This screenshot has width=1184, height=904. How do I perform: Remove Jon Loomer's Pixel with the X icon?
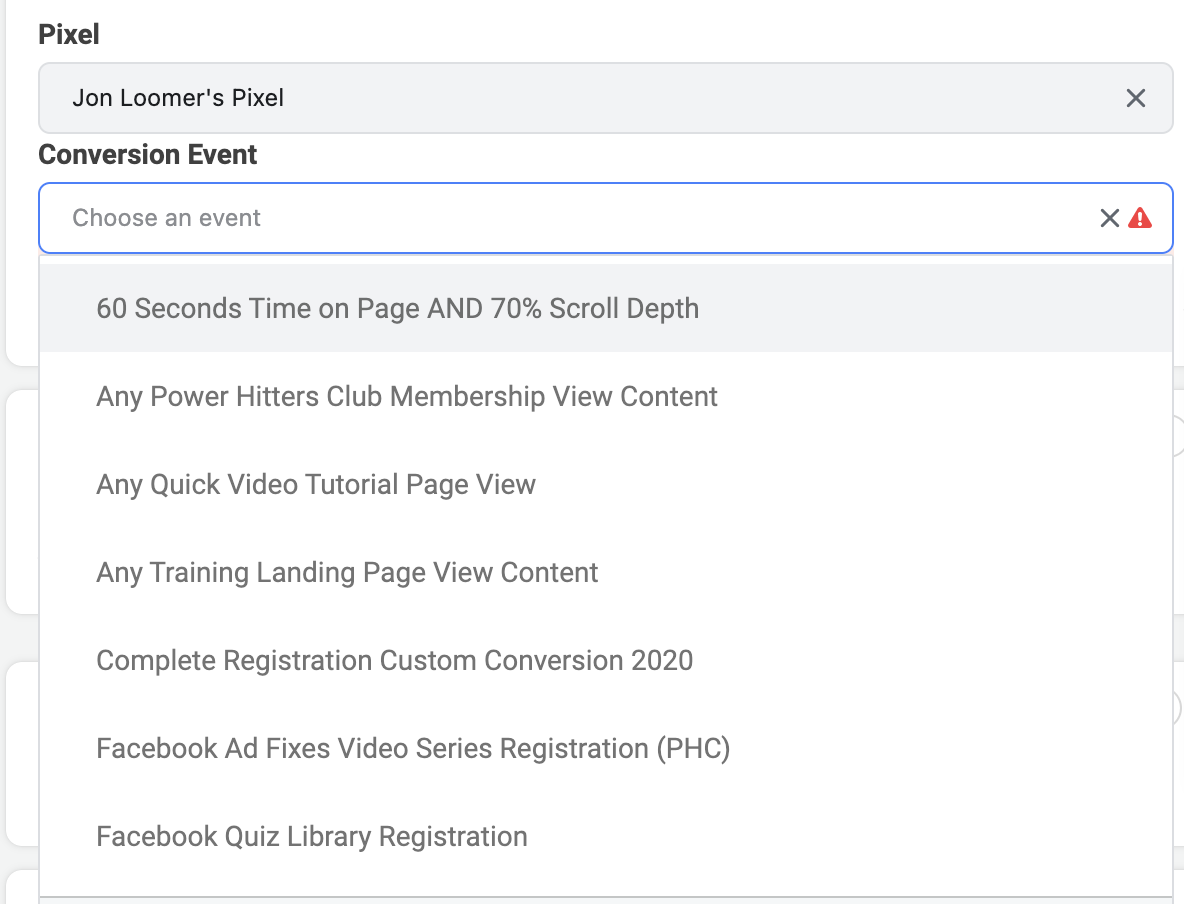[1136, 98]
